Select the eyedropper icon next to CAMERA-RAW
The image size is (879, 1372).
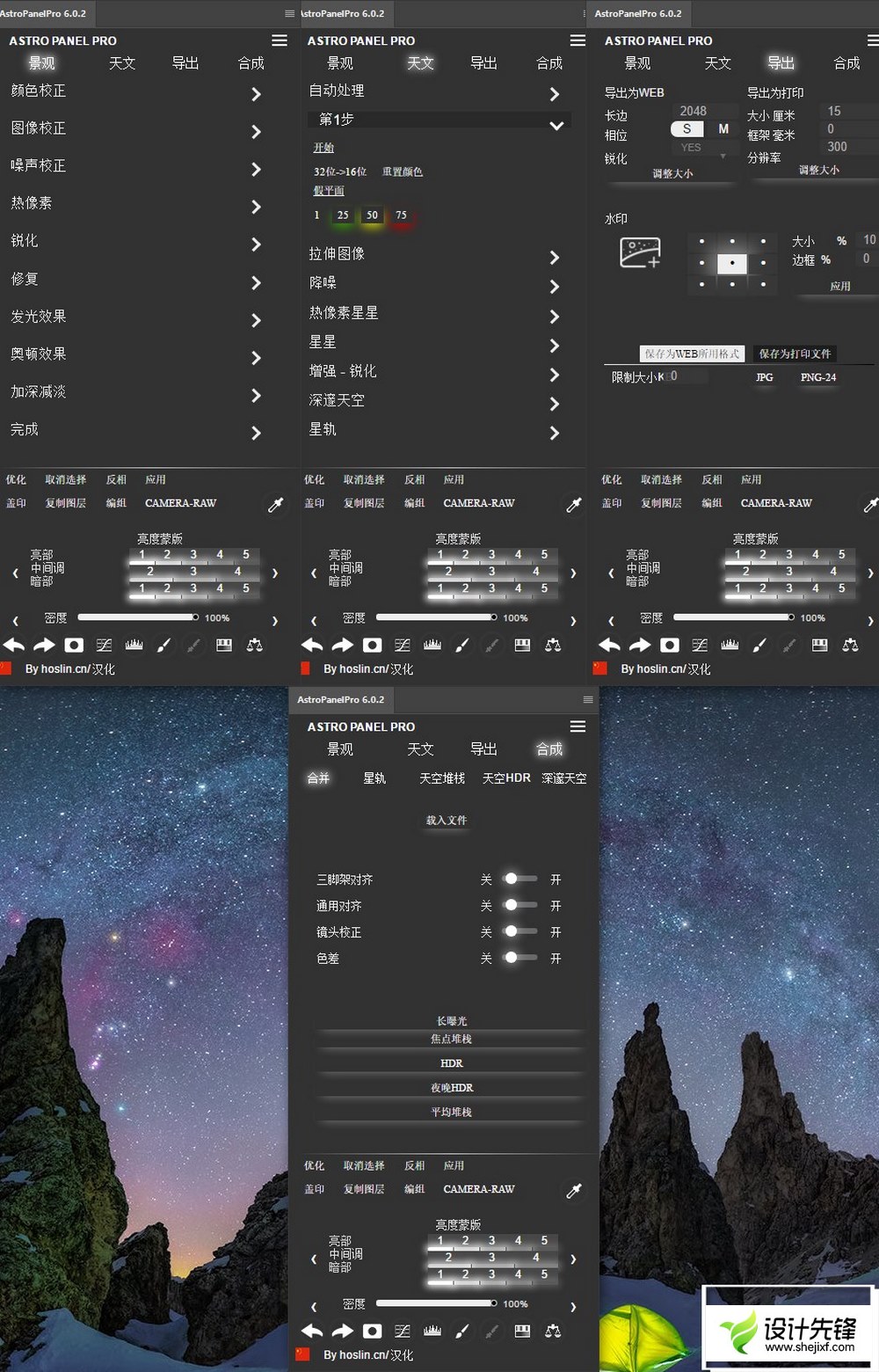(x=275, y=502)
